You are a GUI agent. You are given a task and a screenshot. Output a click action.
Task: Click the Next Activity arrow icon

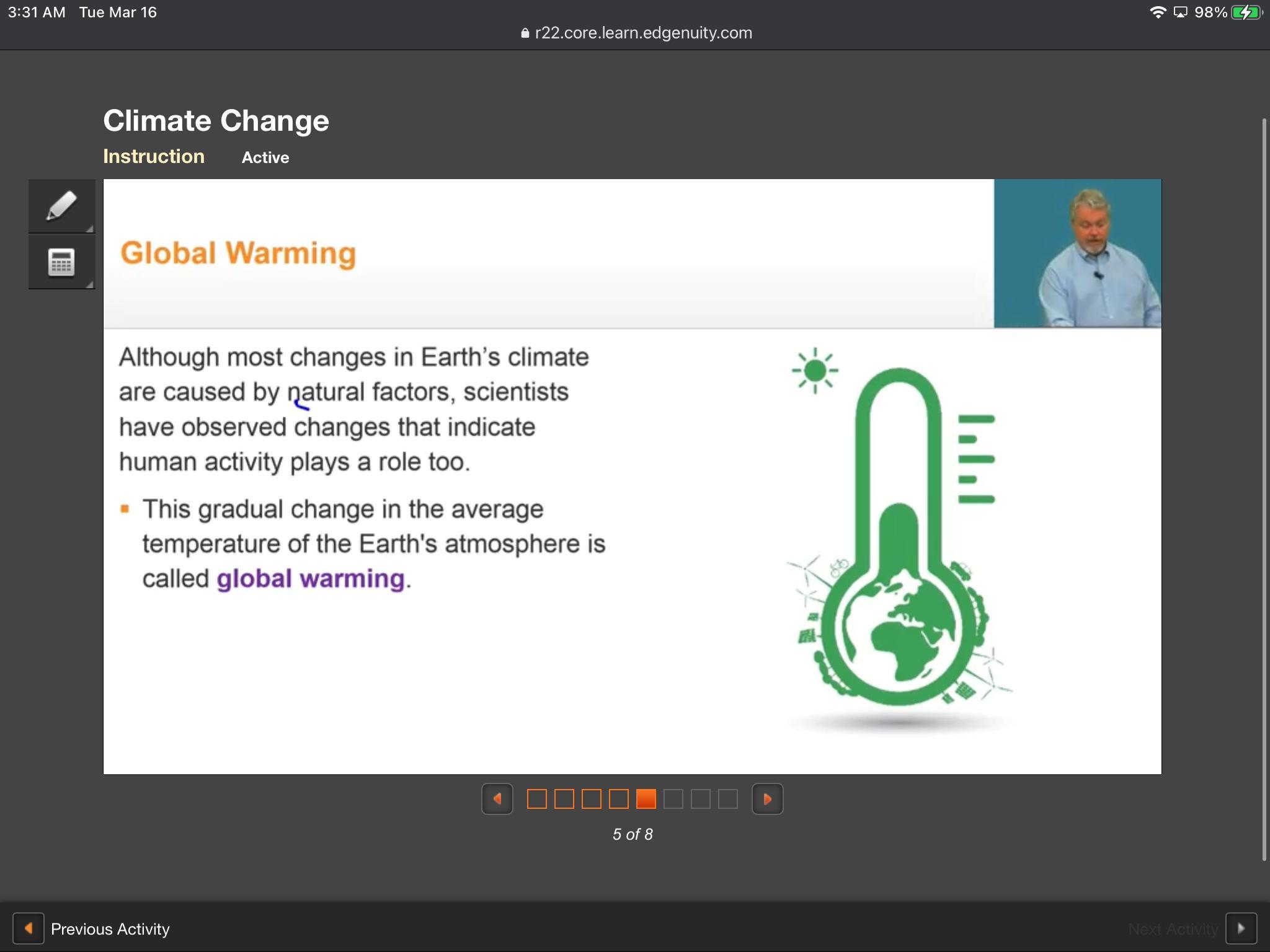click(1241, 928)
